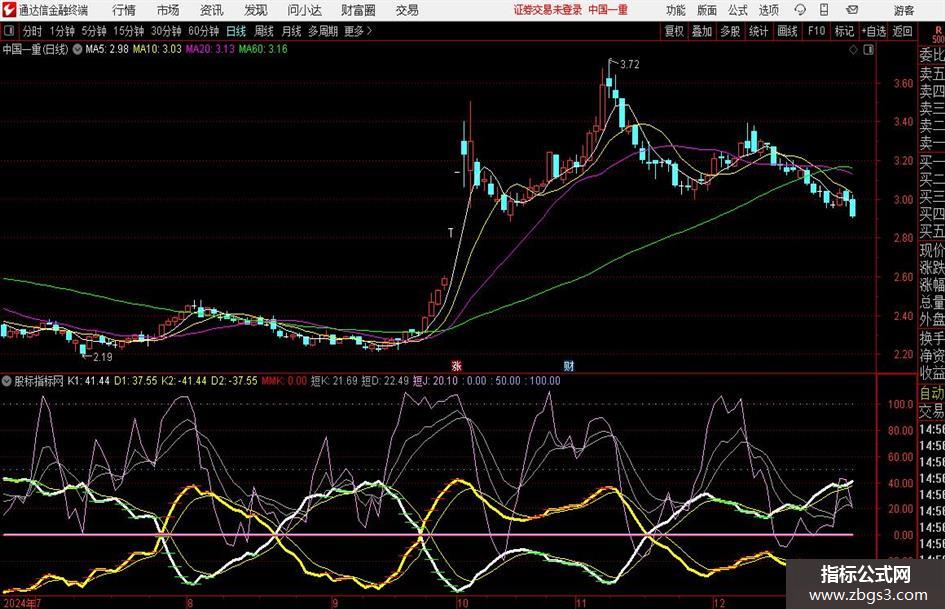This screenshot has height=609, width=945.
Task: Add stock with +自选 button
Action: [874, 31]
